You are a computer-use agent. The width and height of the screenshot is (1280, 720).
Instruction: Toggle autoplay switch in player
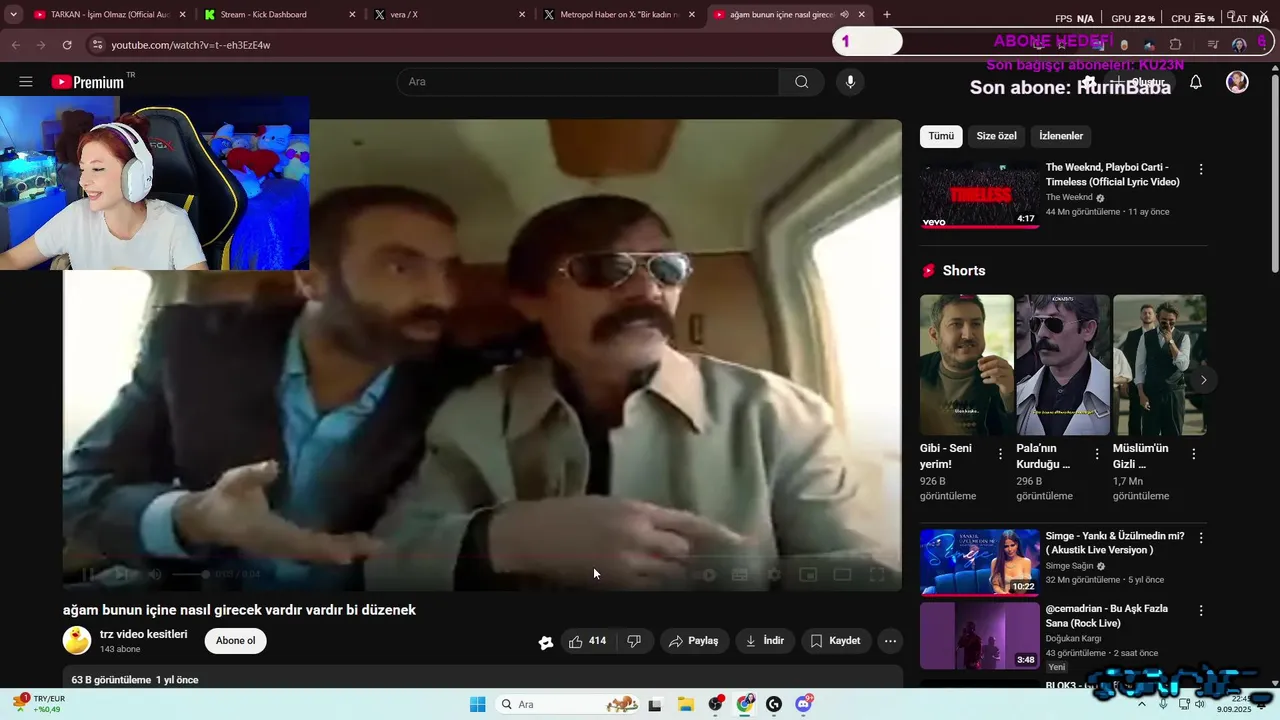pos(706,574)
